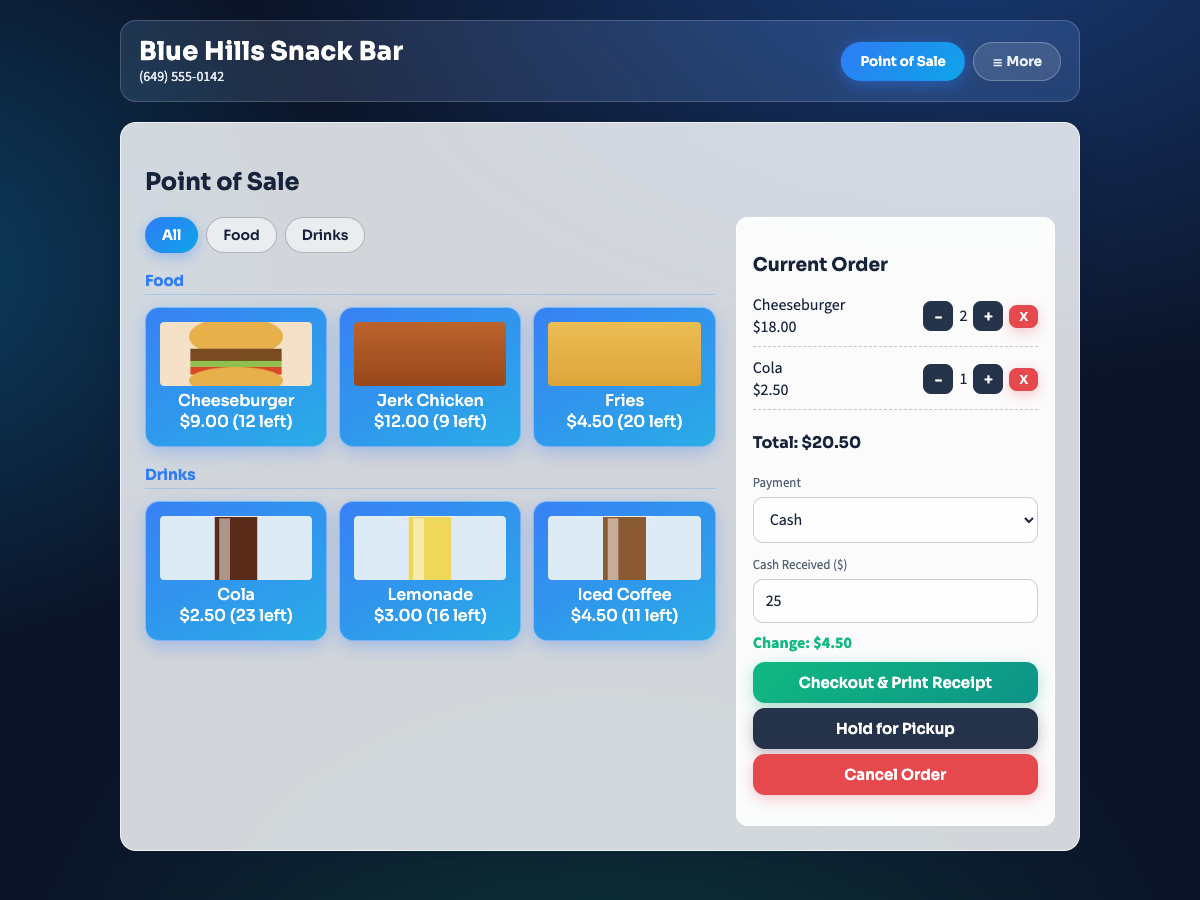Click the Point of Sale page heading
Screen dimensions: 1200x900
(x=222, y=181)
